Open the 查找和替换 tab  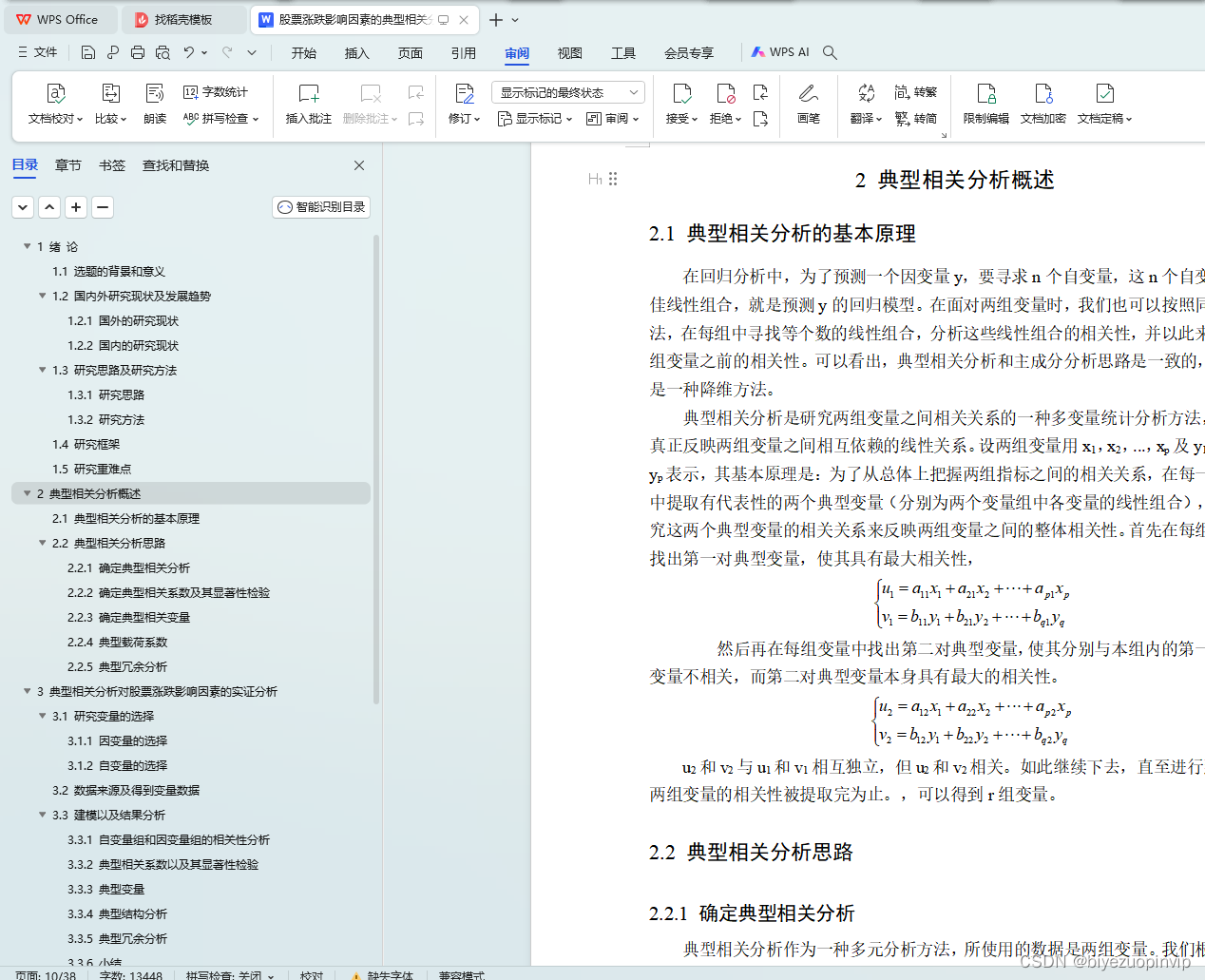click(x=176, y=165)
